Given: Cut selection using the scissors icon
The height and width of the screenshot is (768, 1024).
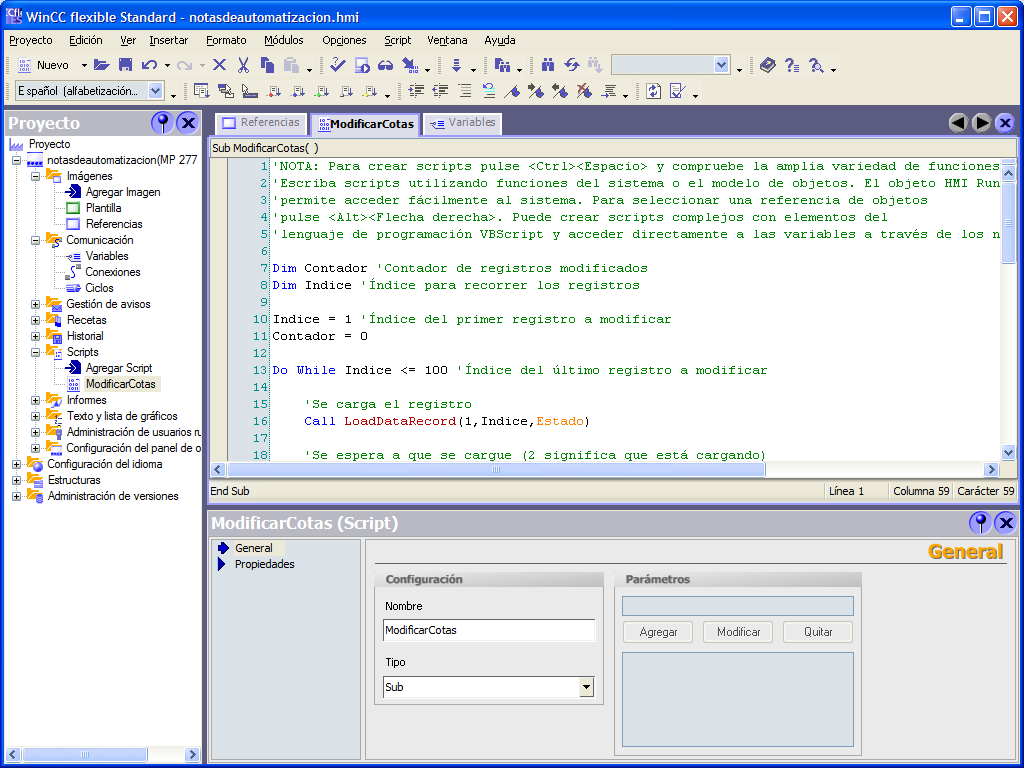Looking at the screenshot, I should 243,64.
